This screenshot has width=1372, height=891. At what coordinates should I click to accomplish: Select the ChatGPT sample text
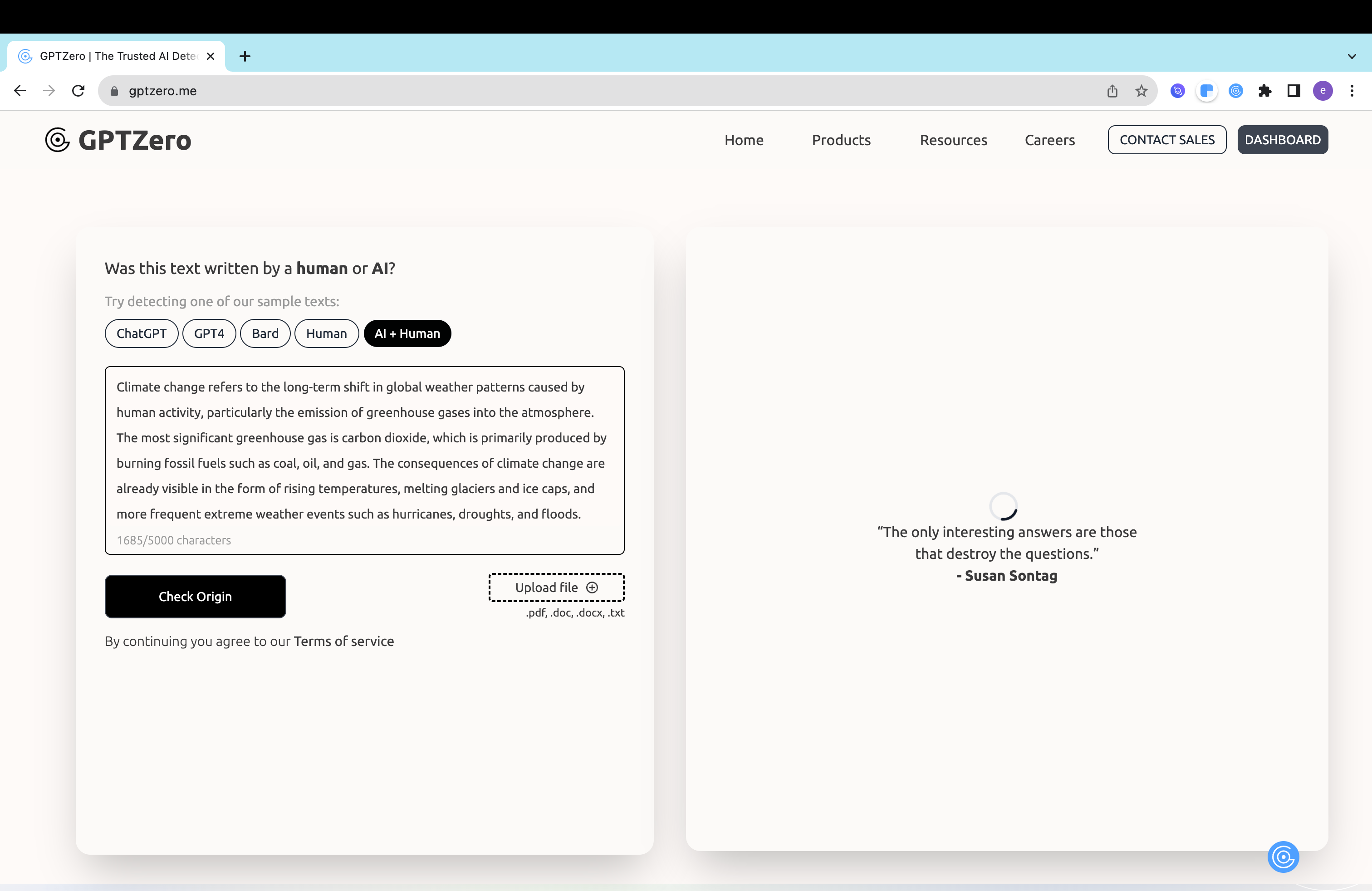tap(141, 333)
